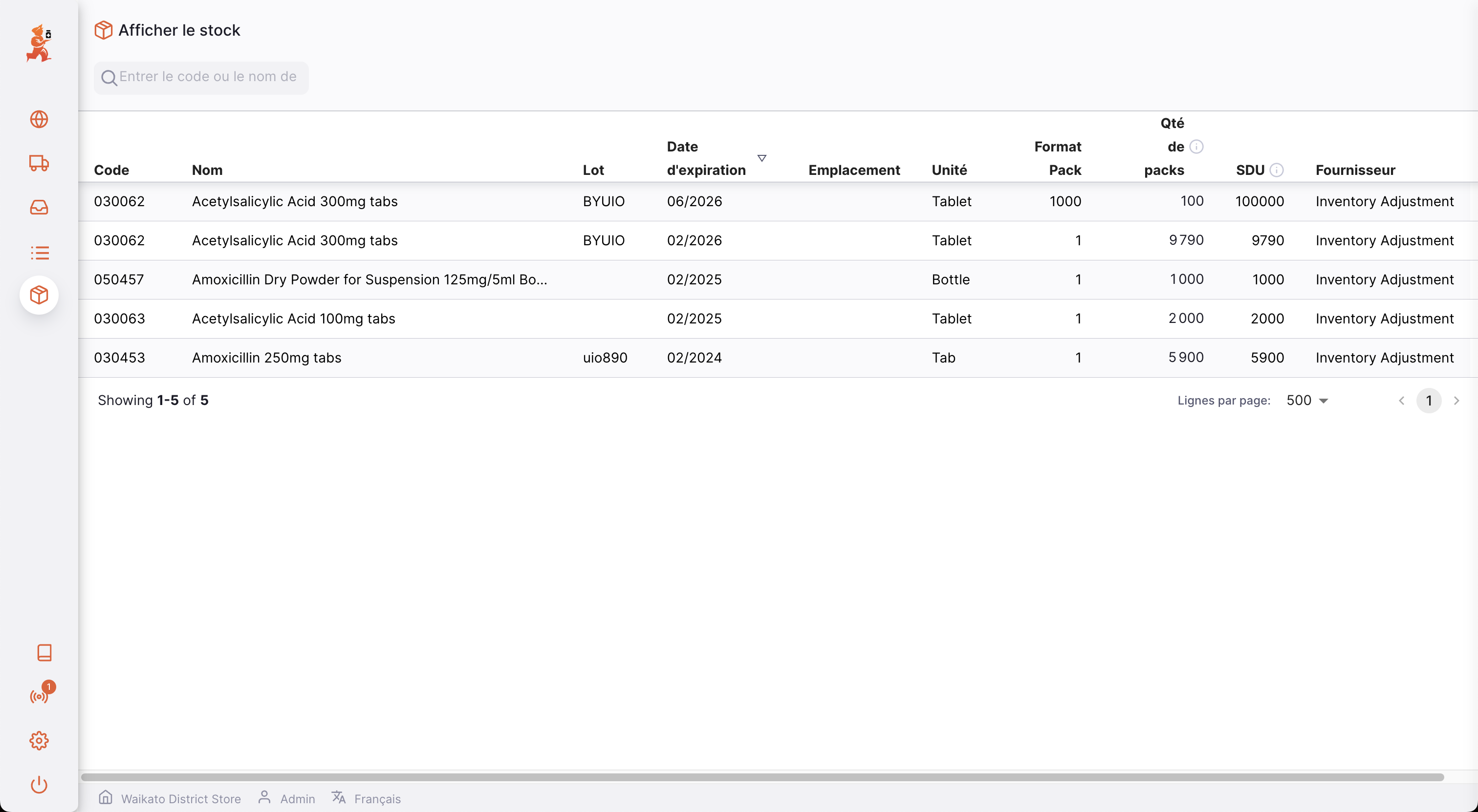Viewport: 1478px width, 812px height.
Task: Click the Admin user icon in footer
Action: tap(264, 797)
